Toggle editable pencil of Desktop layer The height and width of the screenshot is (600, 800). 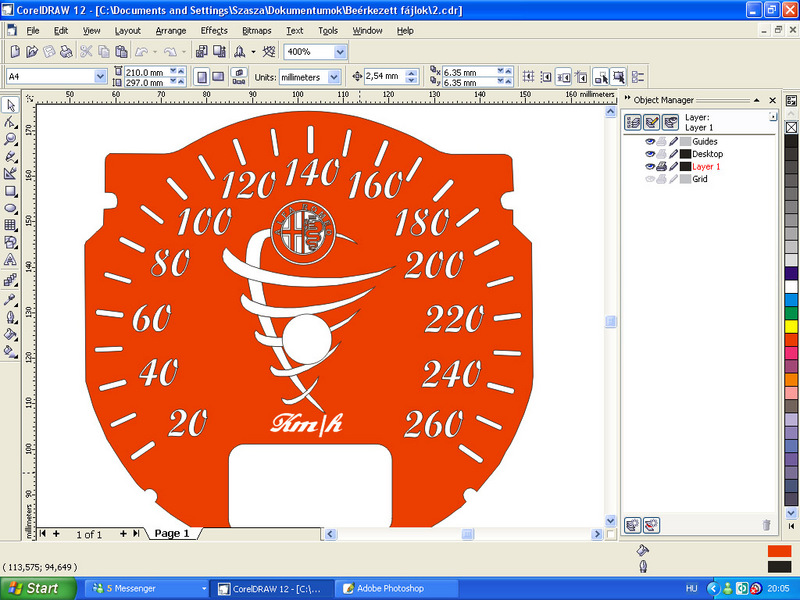[x=673, y=154]
